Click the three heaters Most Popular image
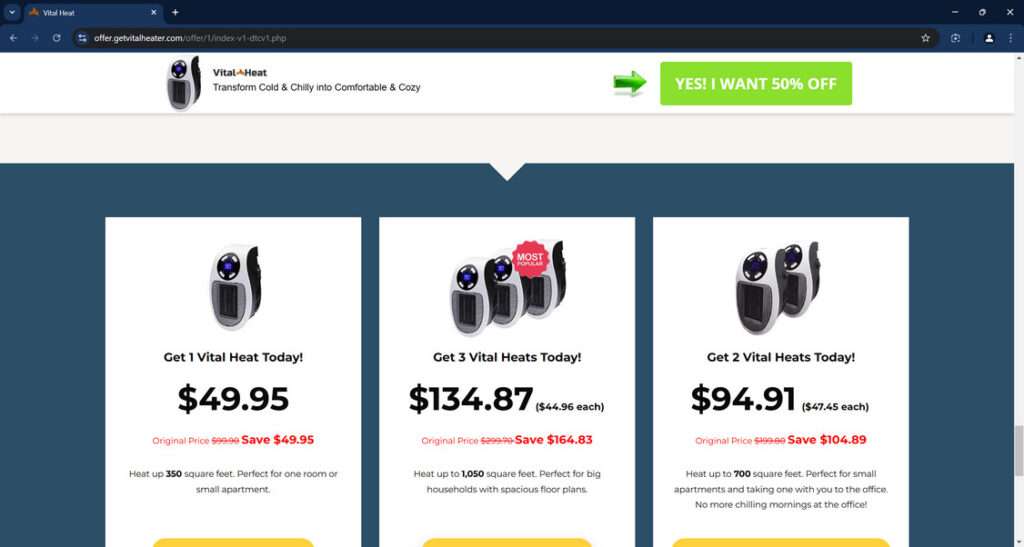 click(507, 287)
